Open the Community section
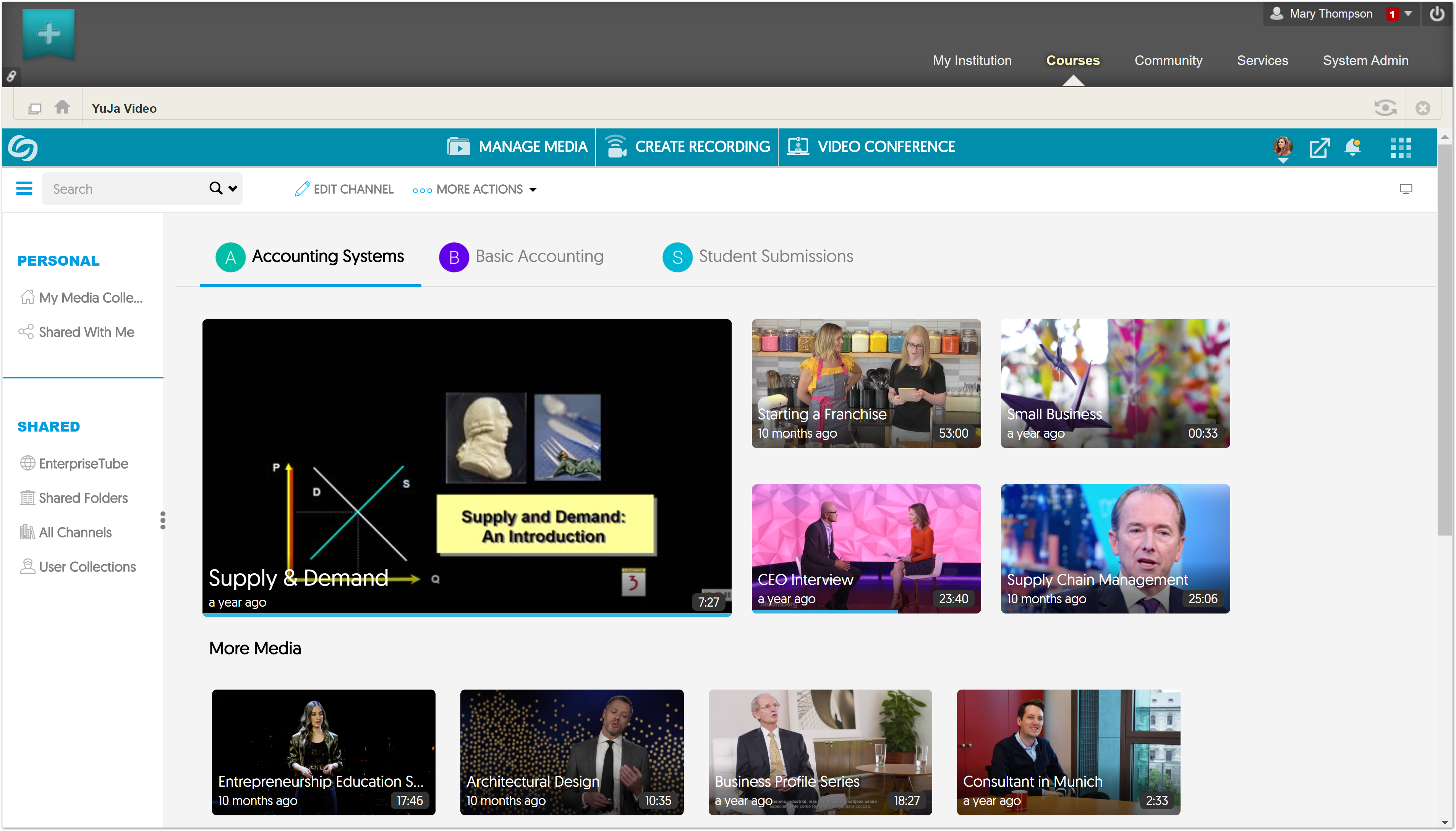Viewport: 1456px width, 831px height. coord(1168,60)
